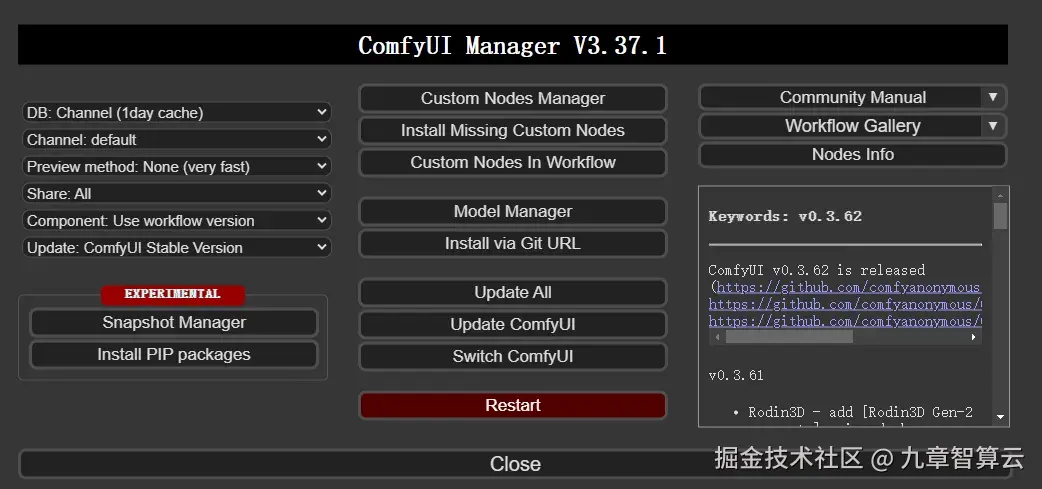
Task: Click the third github.com/comfyanonymous link
Action: [x=845, y=322]
